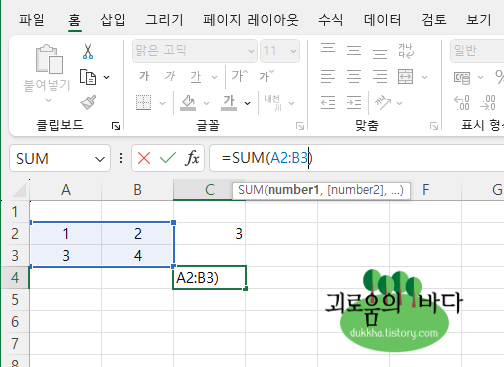Click the Wrap Text icon
This screenshot has height=367, width=504.
click(406, 51)
